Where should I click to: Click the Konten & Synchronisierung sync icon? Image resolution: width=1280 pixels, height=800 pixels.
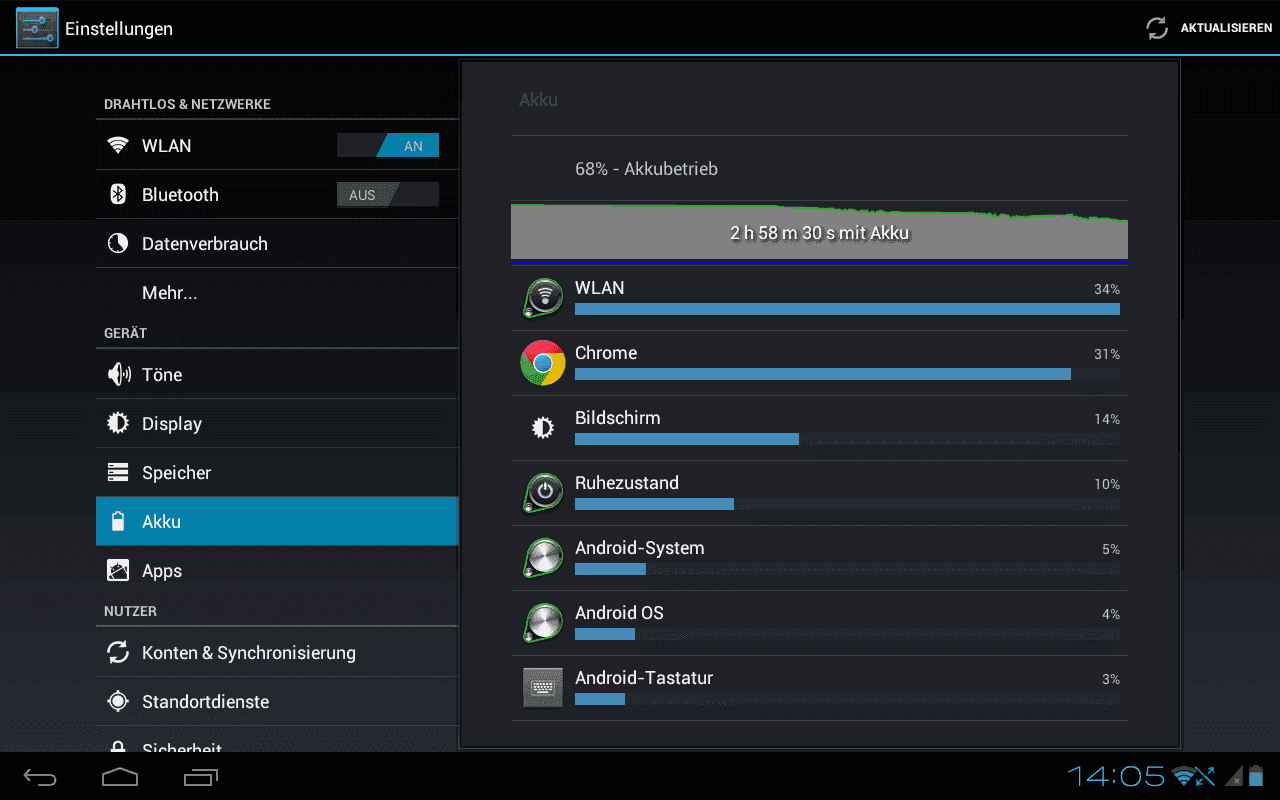[118, 653]
